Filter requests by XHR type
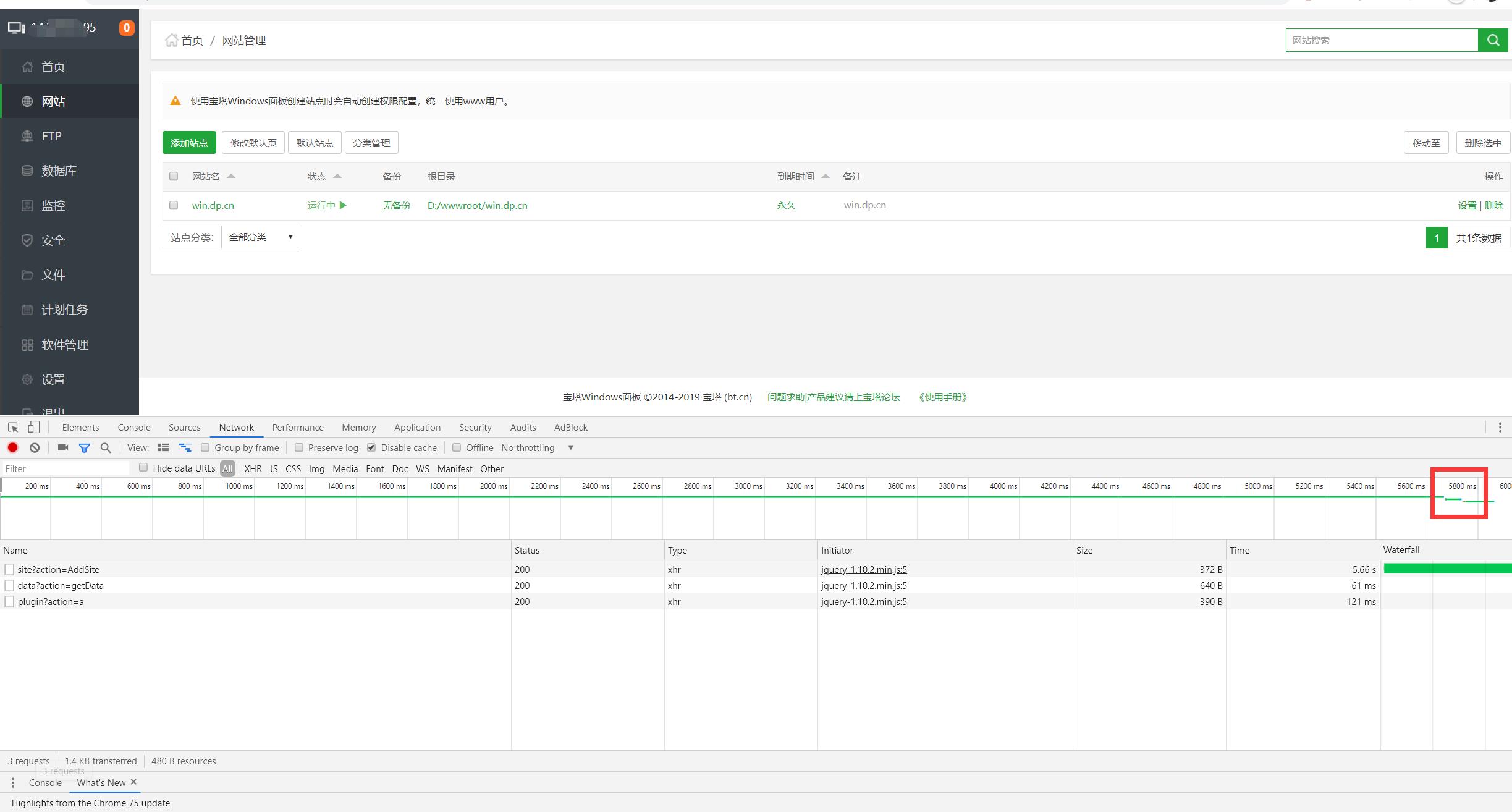This screenshot has height=812, width=1512. tap(253, 468)
